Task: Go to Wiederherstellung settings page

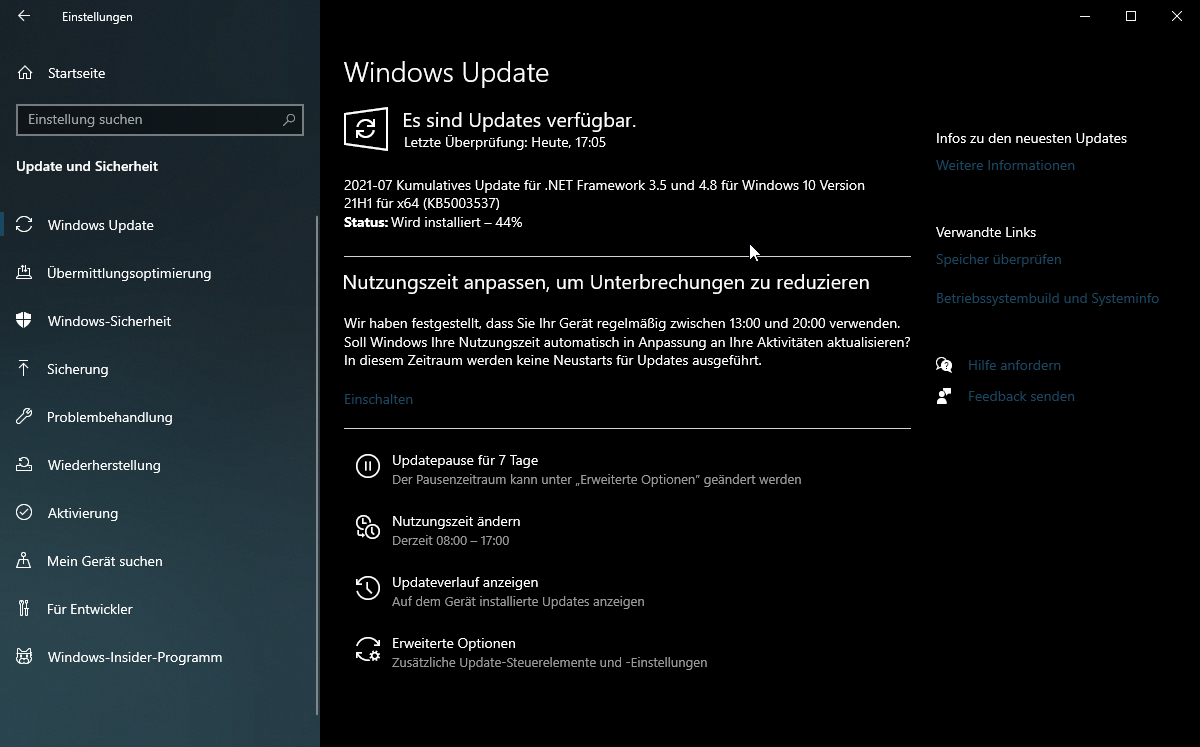Action: click(x=103, y=465)
